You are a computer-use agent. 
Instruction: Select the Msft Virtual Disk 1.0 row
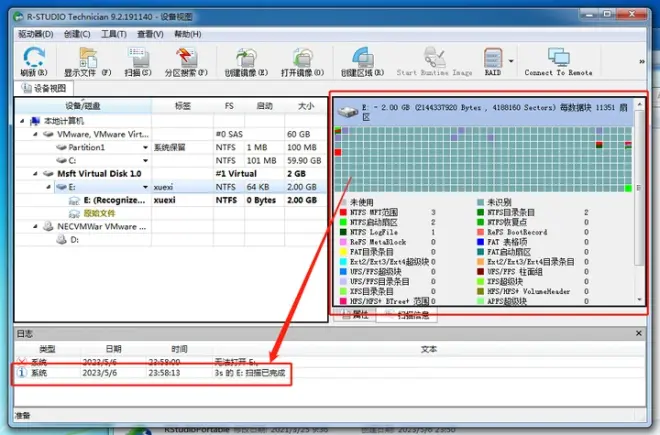[171, 173]
